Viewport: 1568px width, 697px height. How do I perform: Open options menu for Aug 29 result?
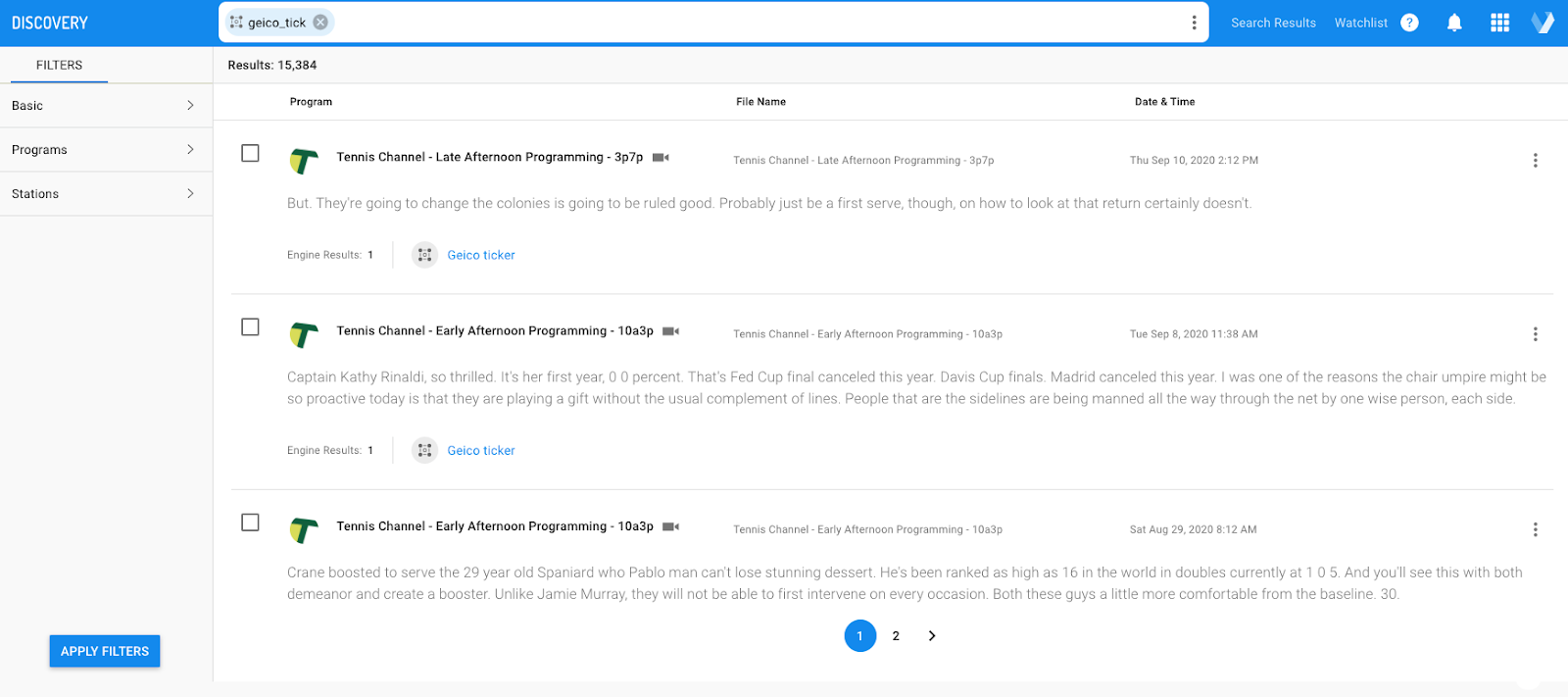tap(1535, 529)
